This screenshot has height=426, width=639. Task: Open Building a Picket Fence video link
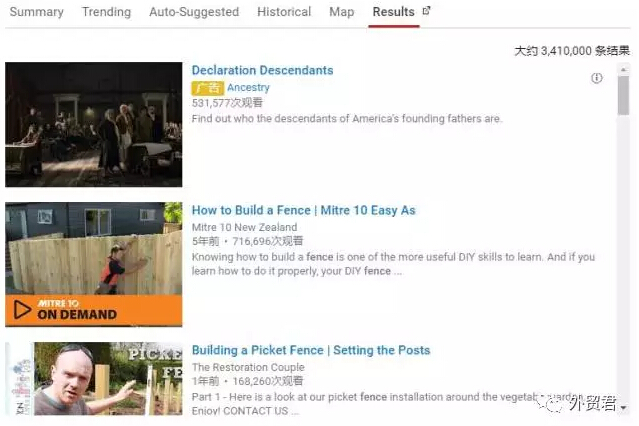point(310,350)
